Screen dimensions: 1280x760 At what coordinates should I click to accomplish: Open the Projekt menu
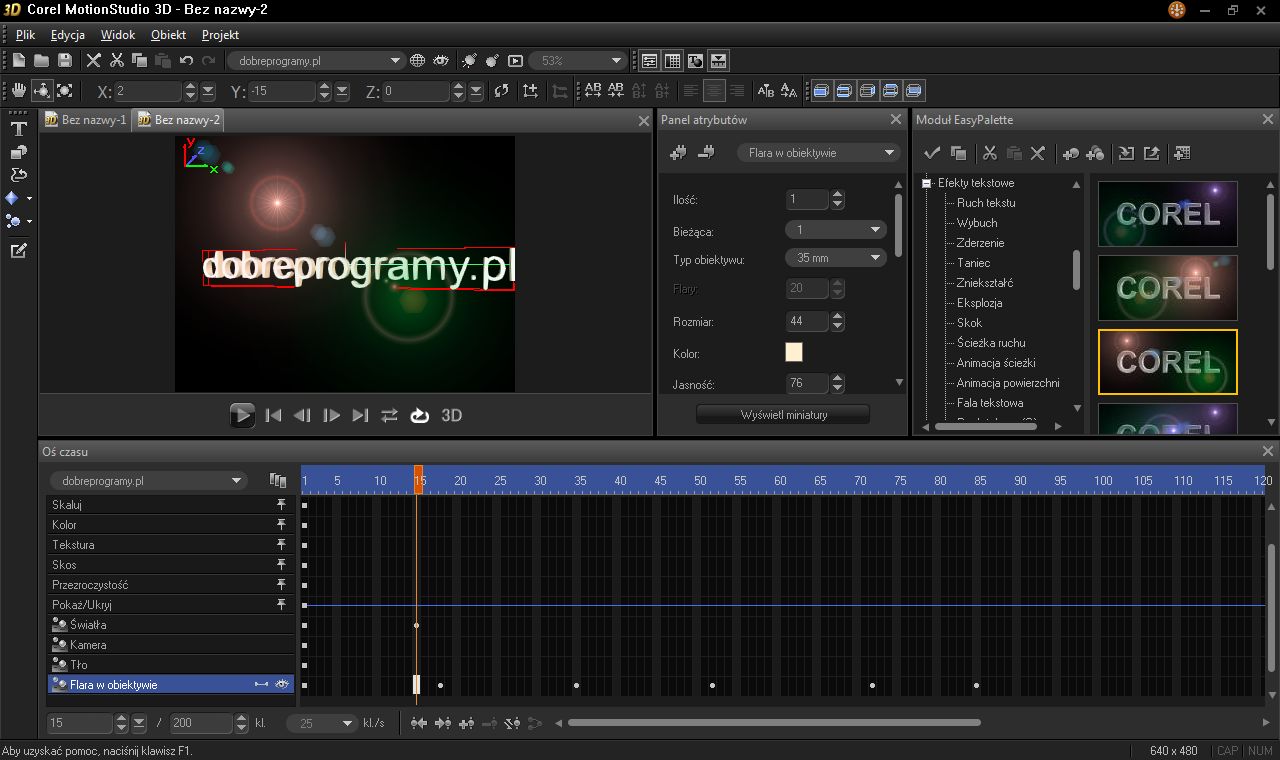click(x=220, y=34)
